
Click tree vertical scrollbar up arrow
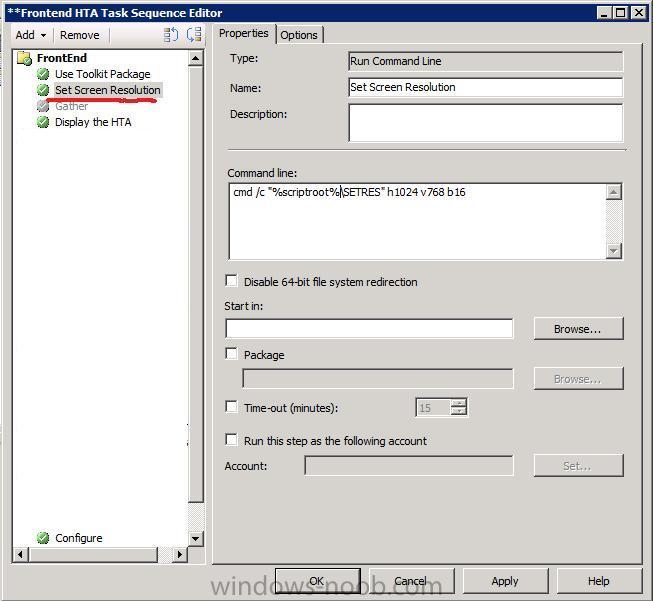195,58
